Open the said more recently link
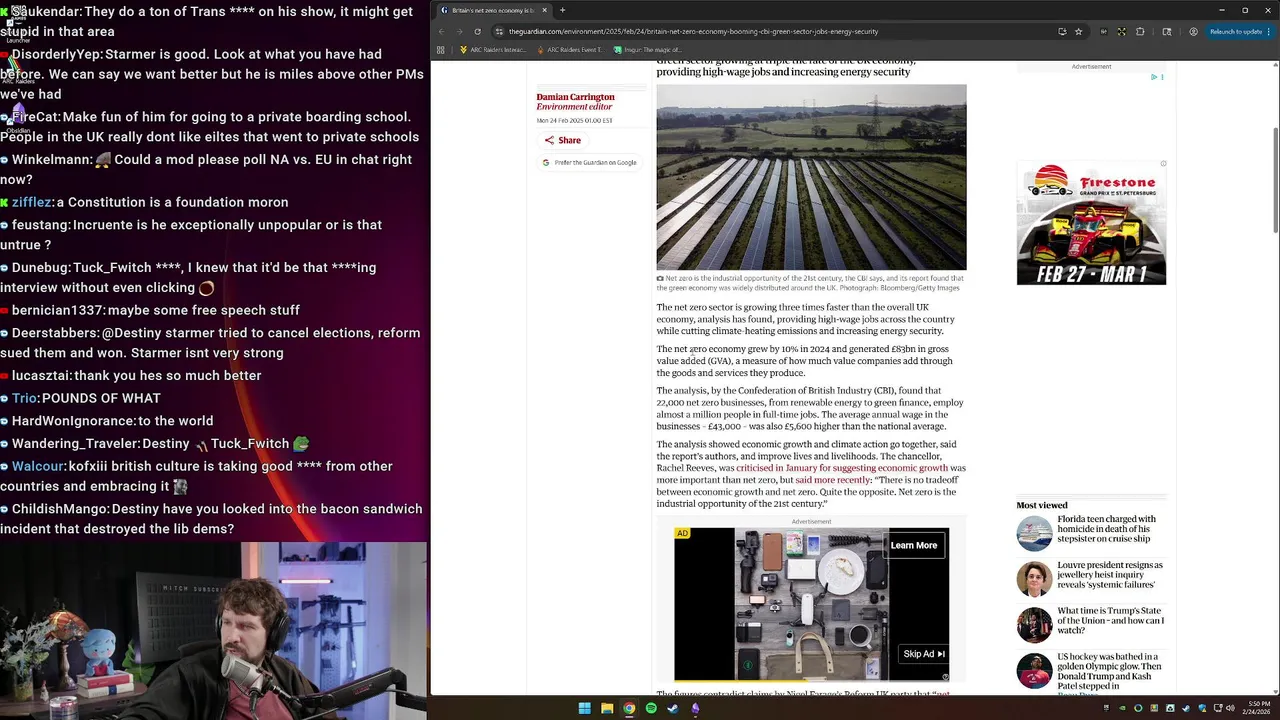Image resolution: width=1280 pixels, height=720 pixels. 833,480
